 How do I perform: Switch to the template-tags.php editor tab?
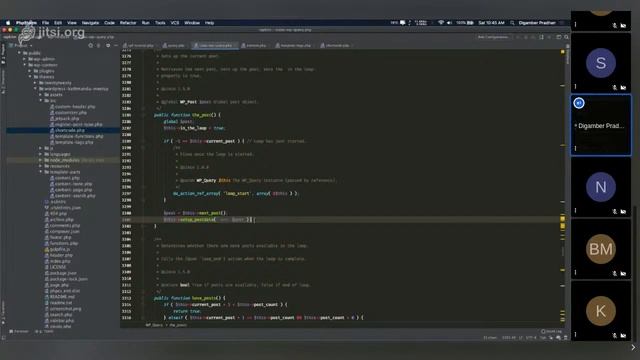293,45
